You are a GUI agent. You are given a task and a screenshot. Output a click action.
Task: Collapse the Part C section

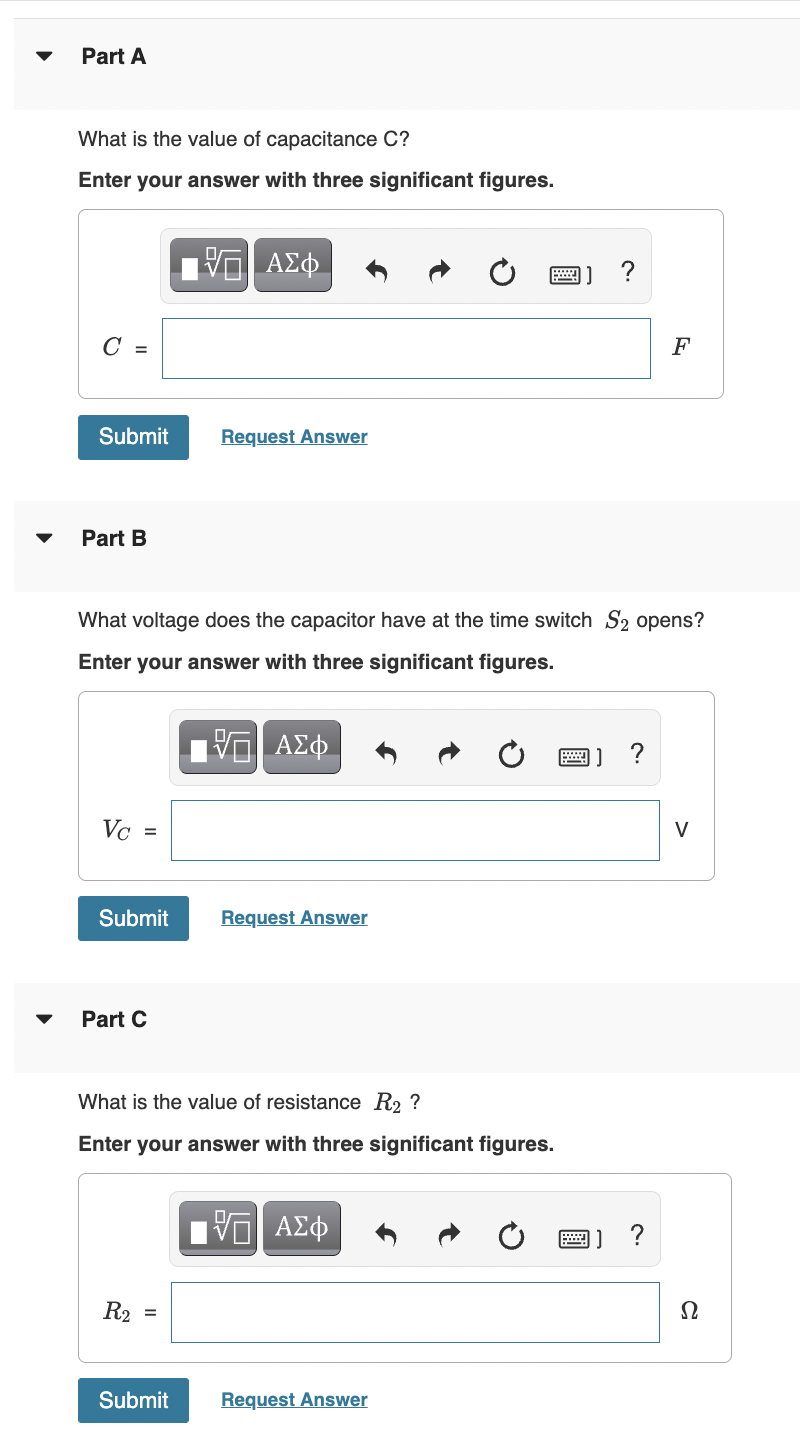43,1018
